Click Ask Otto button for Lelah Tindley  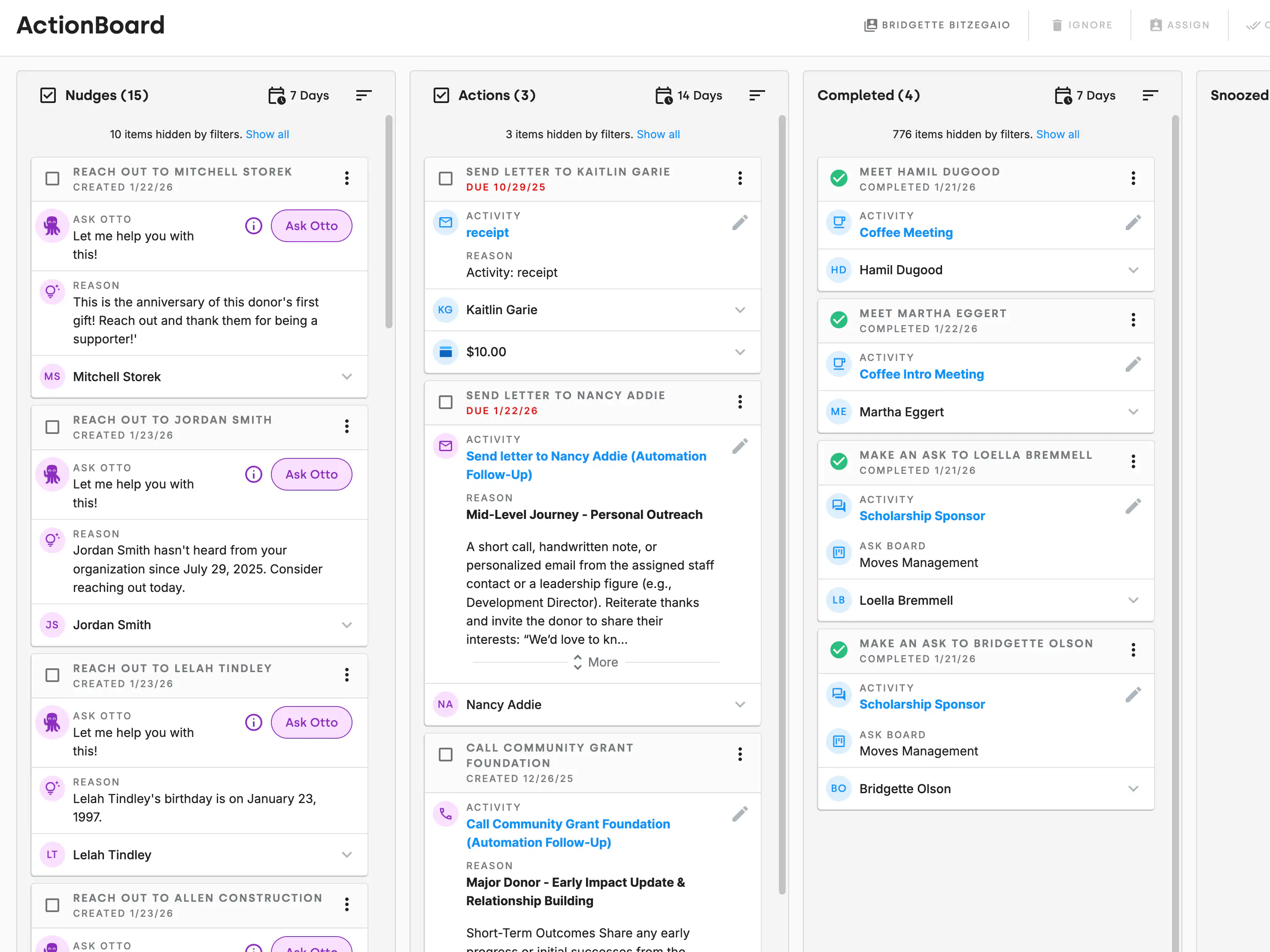(311, 722)
